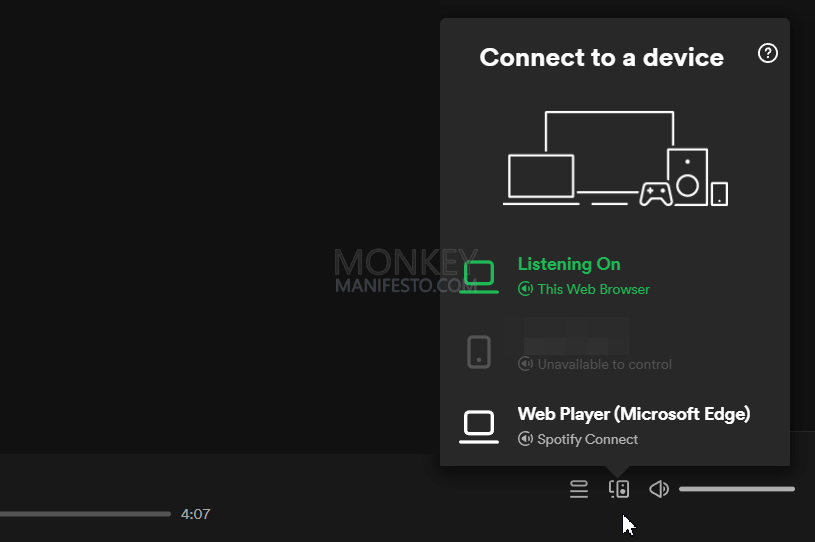Toggle the Connect to a device icon
This screenshot has width=815, height=542.
tap(619, 489)
